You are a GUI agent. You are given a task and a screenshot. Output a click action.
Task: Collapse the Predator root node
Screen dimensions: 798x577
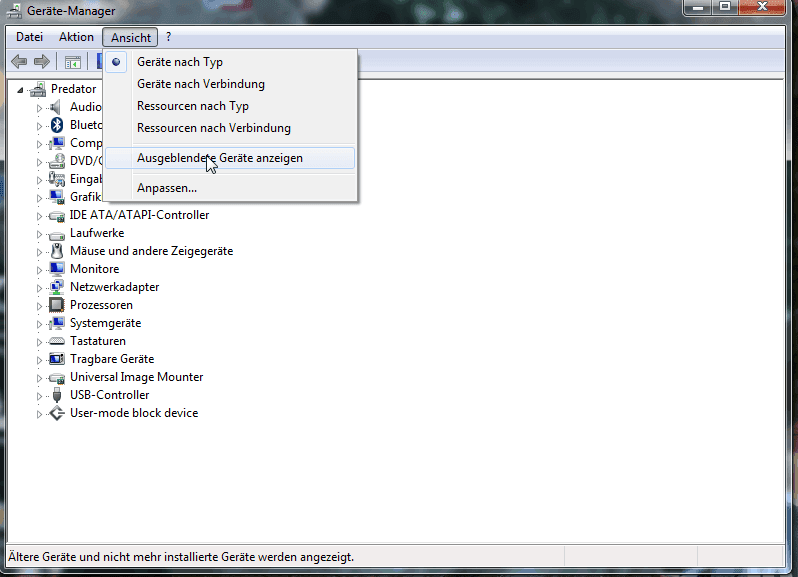click(x=20, y=90)
